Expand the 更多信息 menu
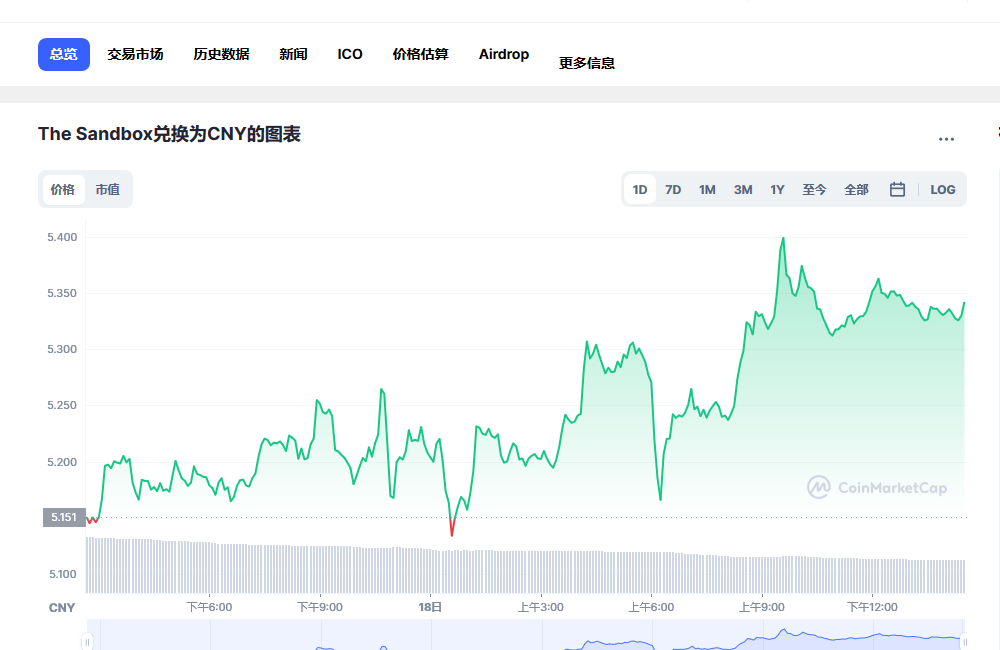 (587, 63)
